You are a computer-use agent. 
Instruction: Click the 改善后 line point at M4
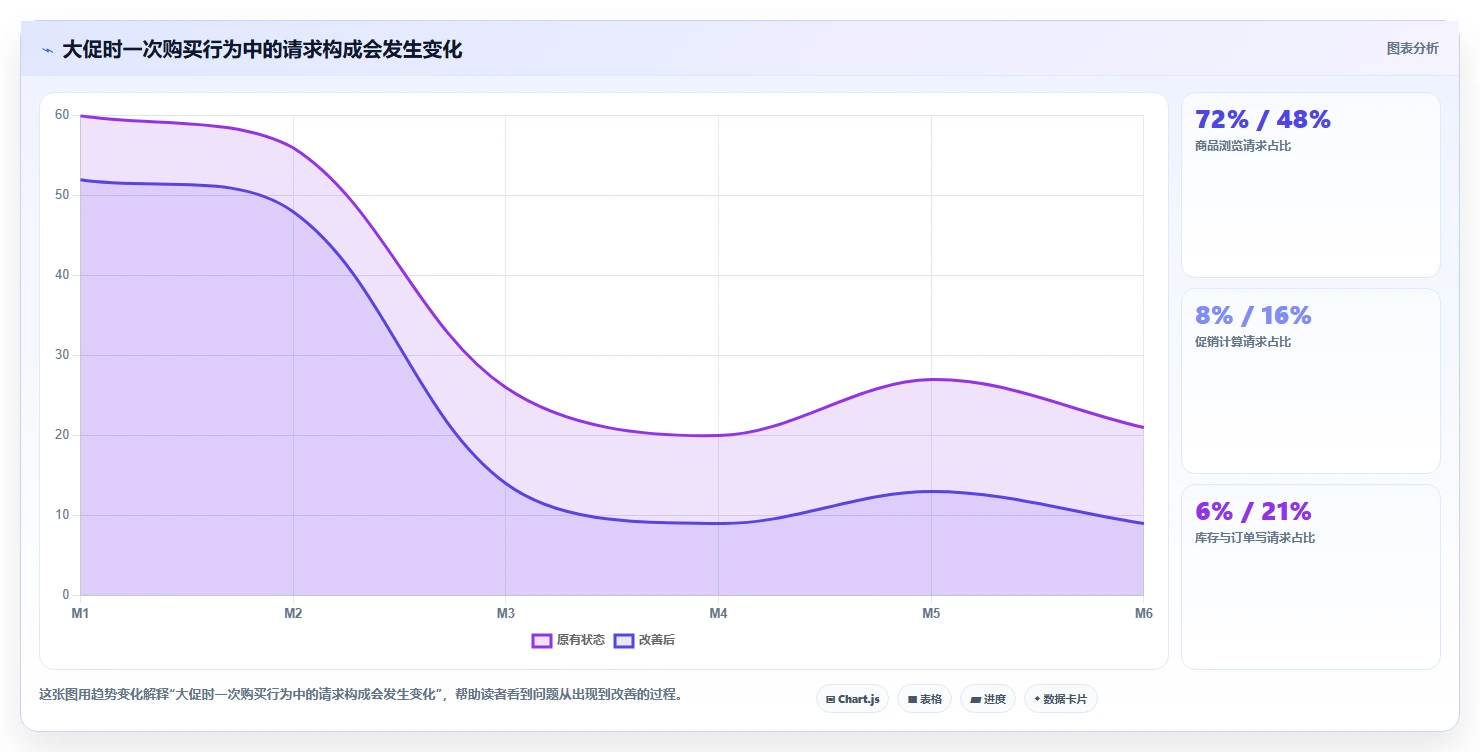pos(718,523)
